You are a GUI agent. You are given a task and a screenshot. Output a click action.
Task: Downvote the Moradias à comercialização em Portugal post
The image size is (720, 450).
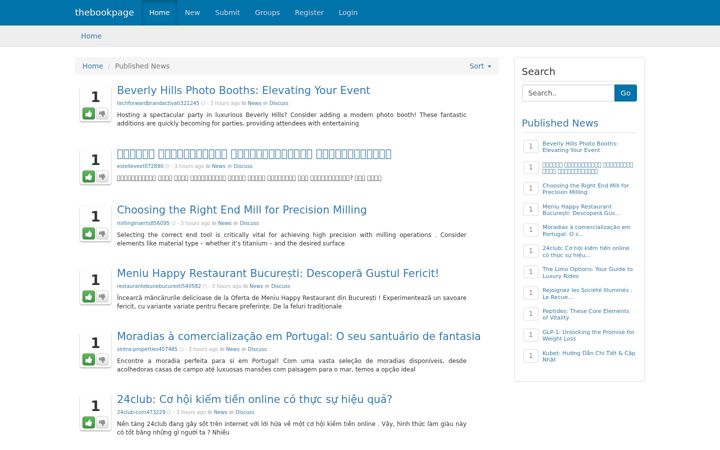tap(102, 360)
